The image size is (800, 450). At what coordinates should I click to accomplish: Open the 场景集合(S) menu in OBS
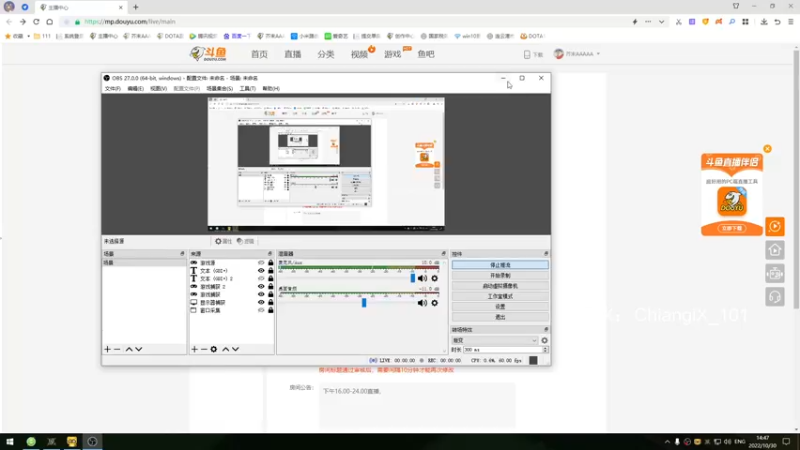219,89
